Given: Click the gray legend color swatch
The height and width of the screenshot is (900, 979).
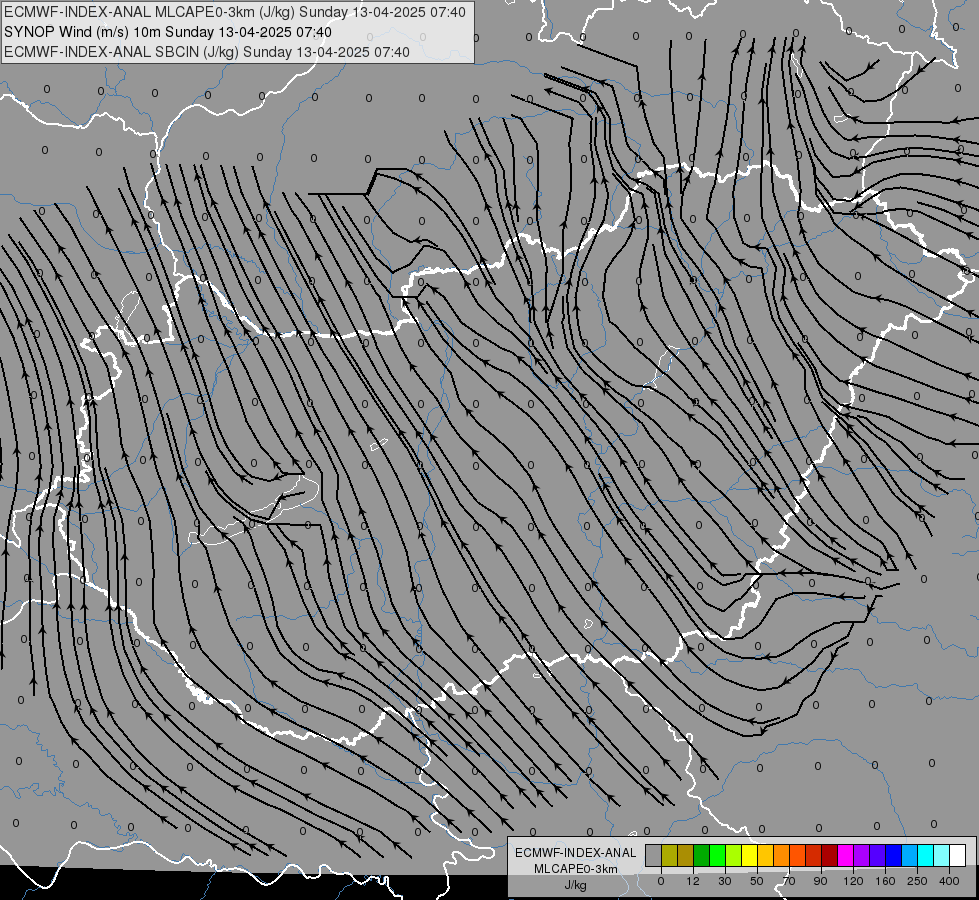Looking at the screenshot, I should click(654, 855).
